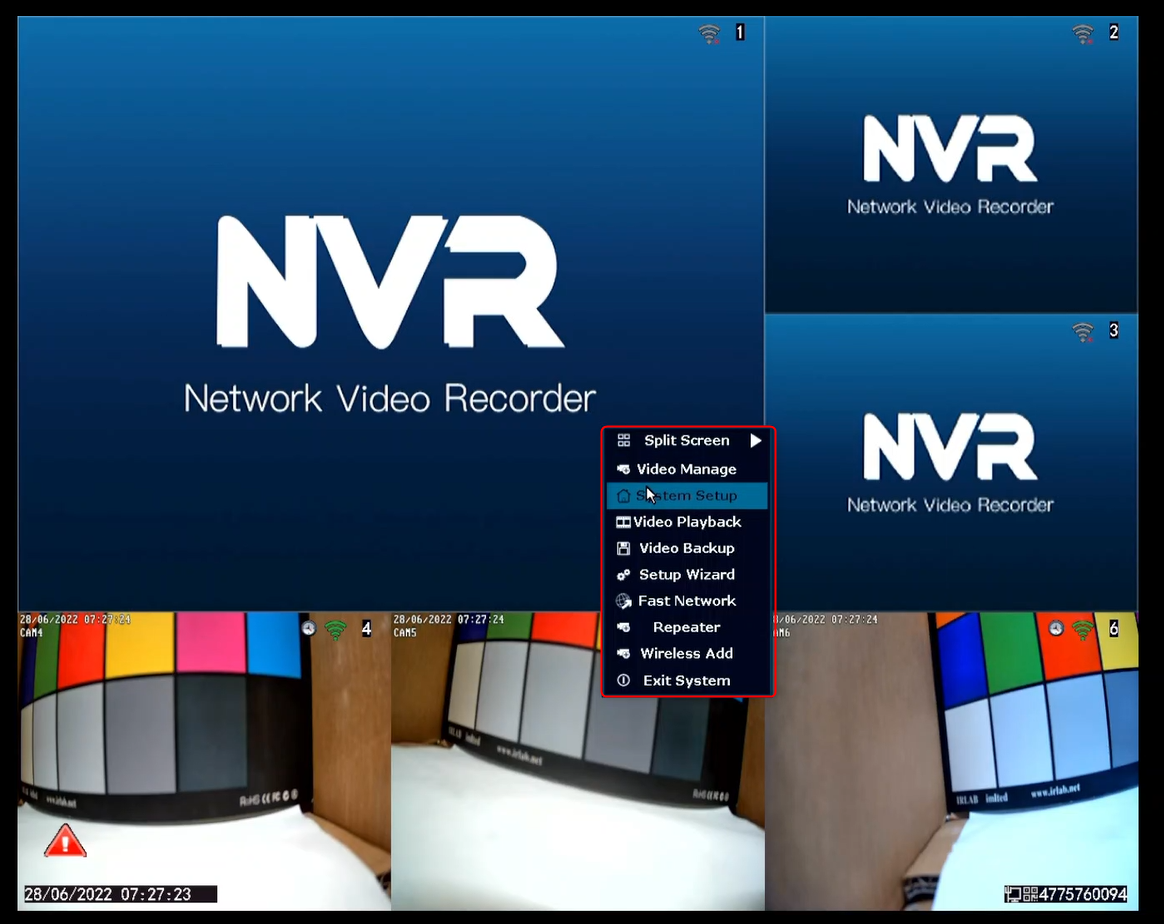Choose Video Backup from the menu
The width and height of the screenshot is (1164, 924).
pos(687,548)
